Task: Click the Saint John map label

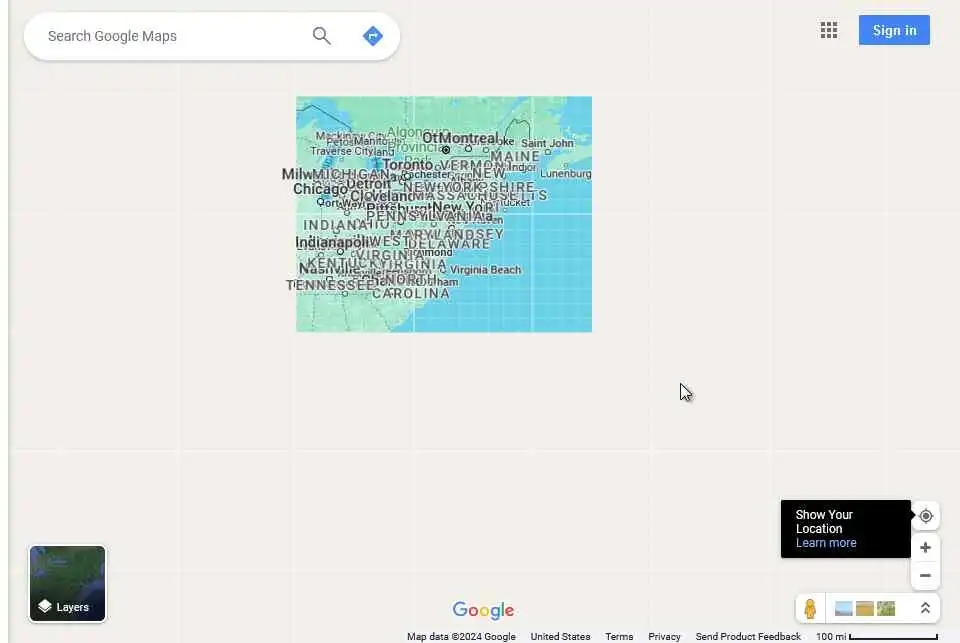Action: click(x=547, y=143)
